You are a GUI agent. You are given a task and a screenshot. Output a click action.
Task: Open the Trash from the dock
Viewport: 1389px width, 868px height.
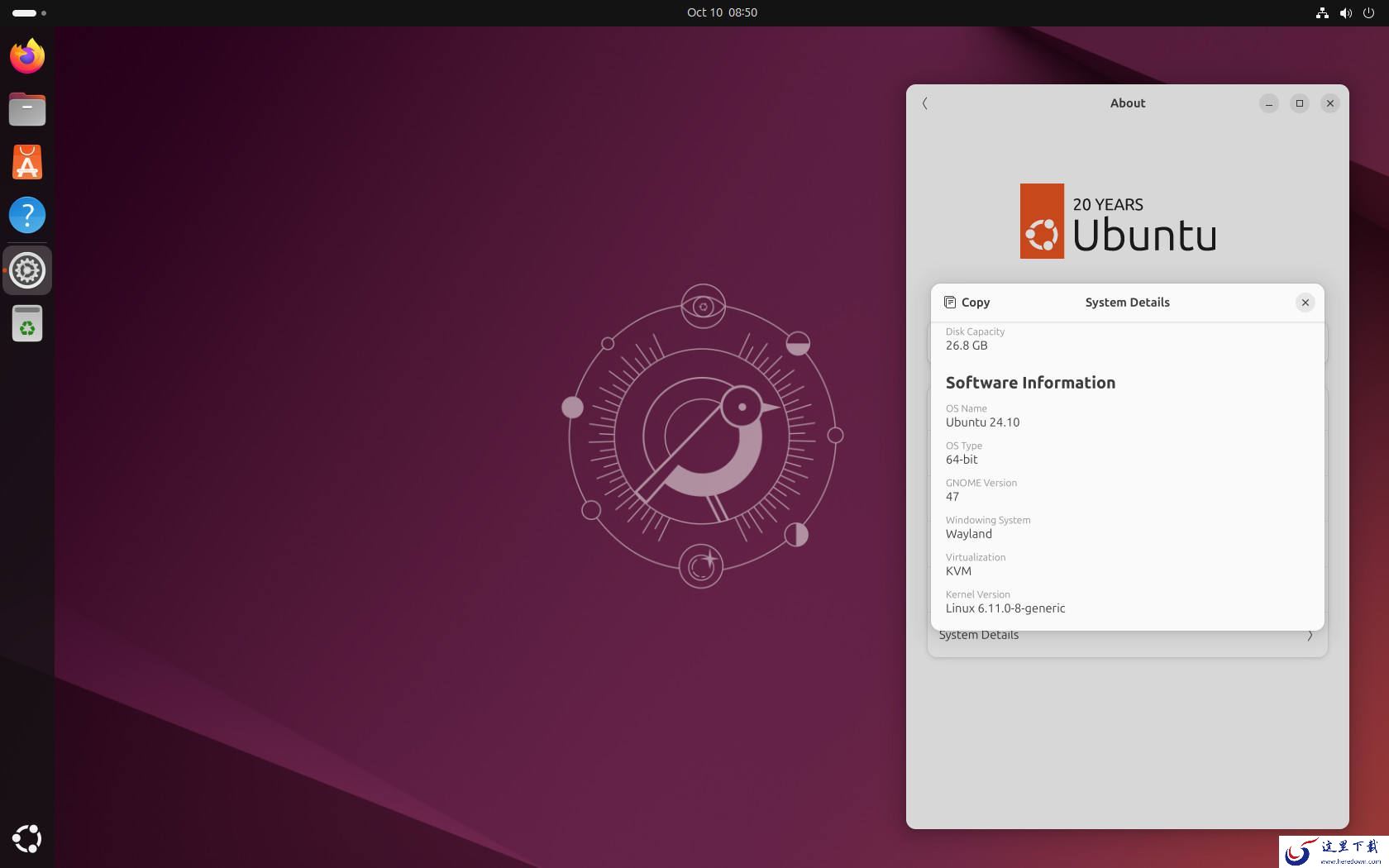tap(27, 323)
